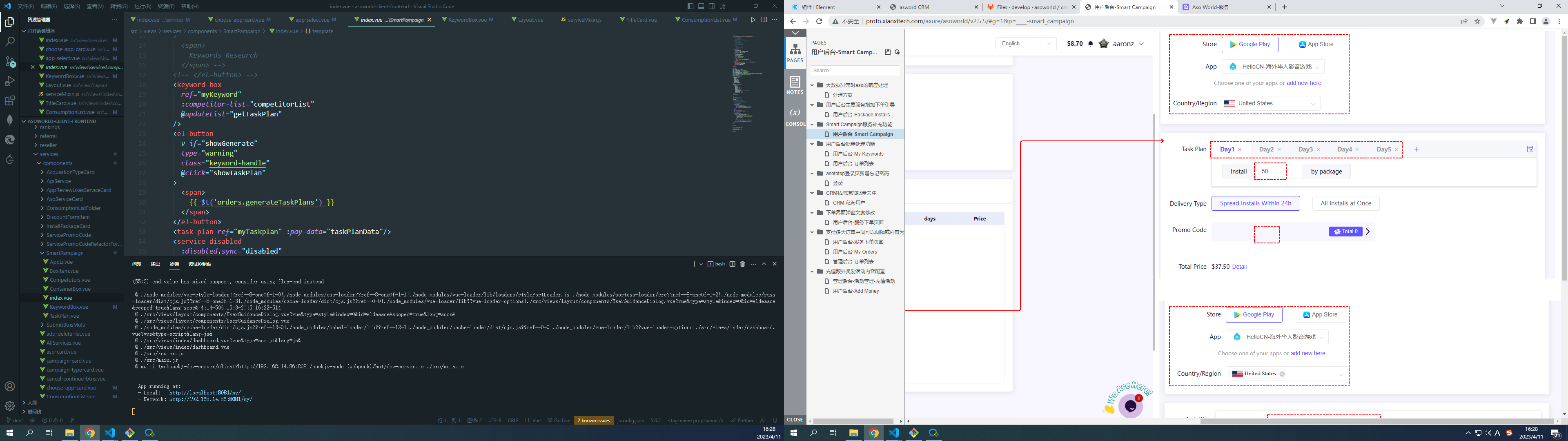Select the Day3 task plan tab

pyautogui.click(x=1305, y=149)
